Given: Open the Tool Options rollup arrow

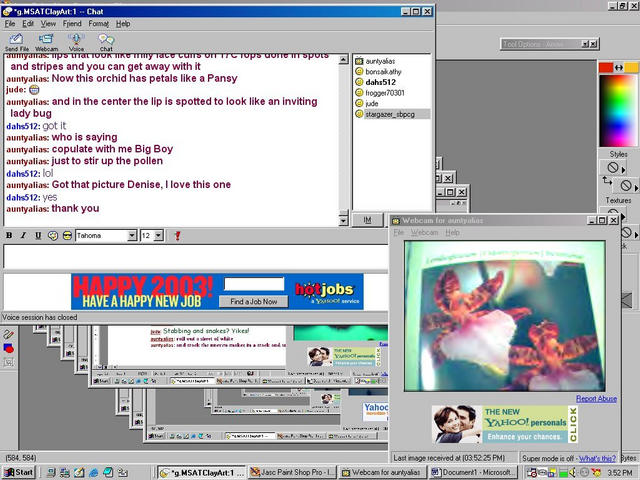Looking at the screenshot, I should (585, 44).
